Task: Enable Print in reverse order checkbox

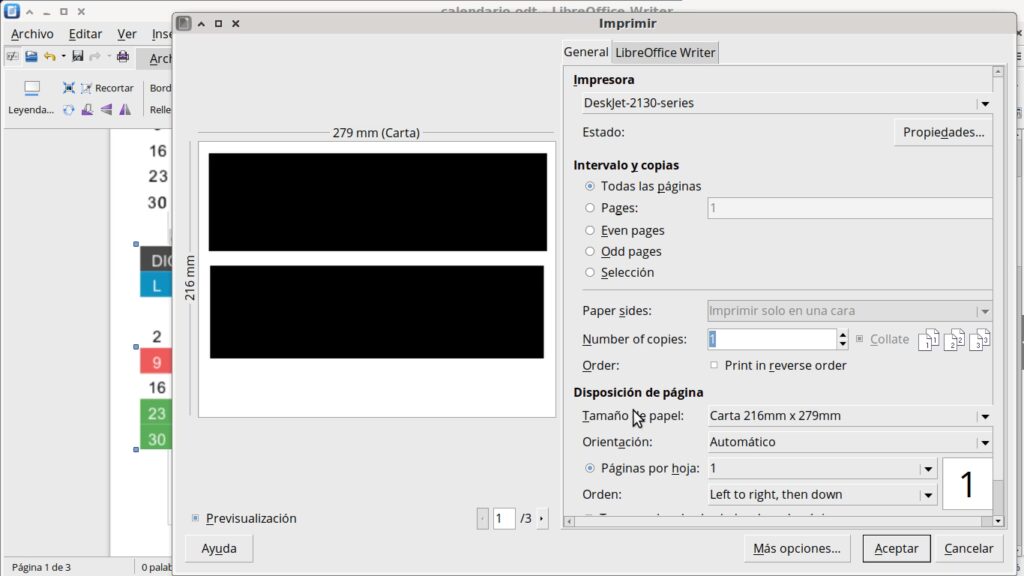Action: pos(714,365)
